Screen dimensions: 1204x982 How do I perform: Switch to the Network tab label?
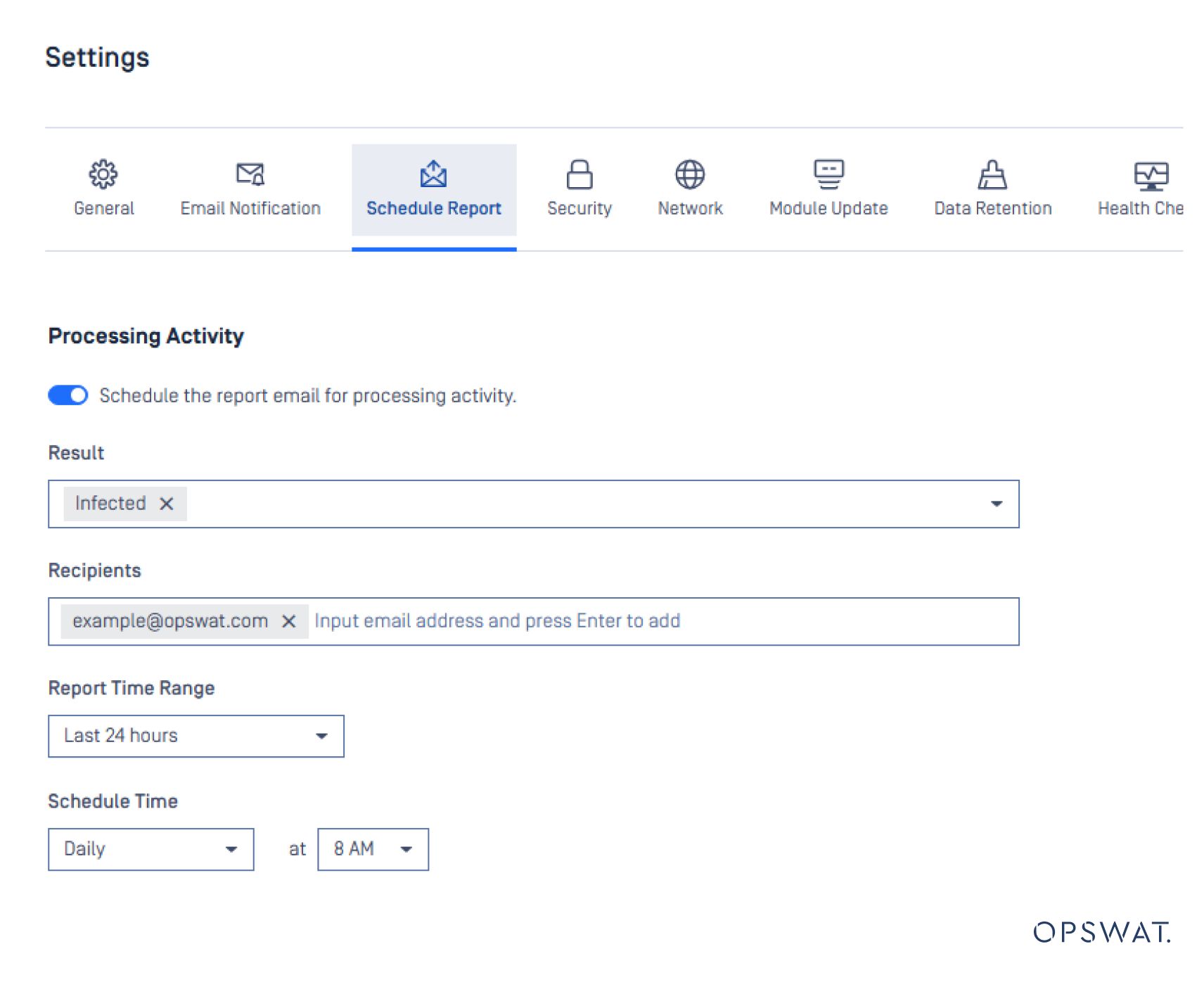tap(689, 208)
